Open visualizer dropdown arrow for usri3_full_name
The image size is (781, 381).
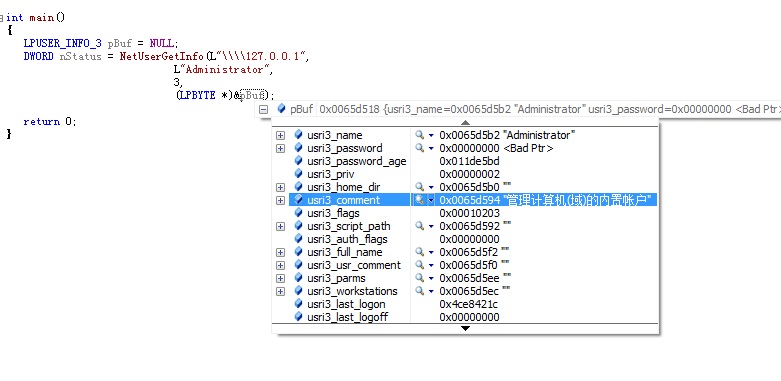(431, 252)
